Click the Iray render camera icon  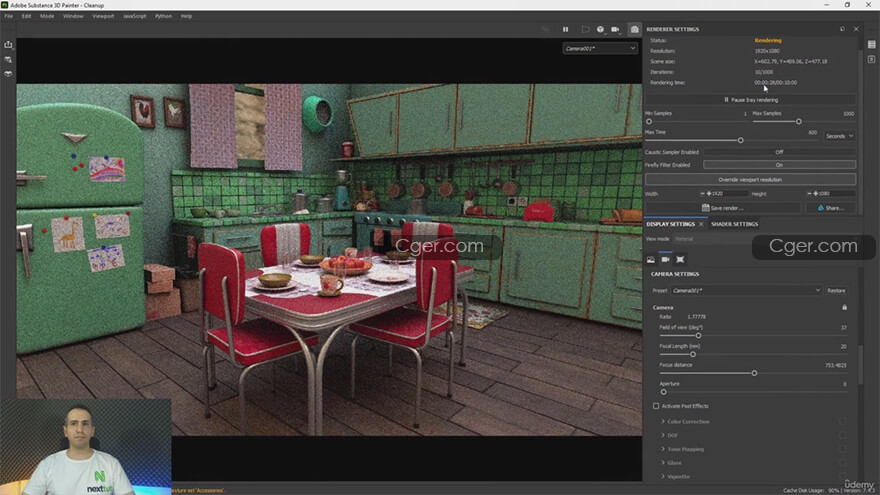coord(635,29)
